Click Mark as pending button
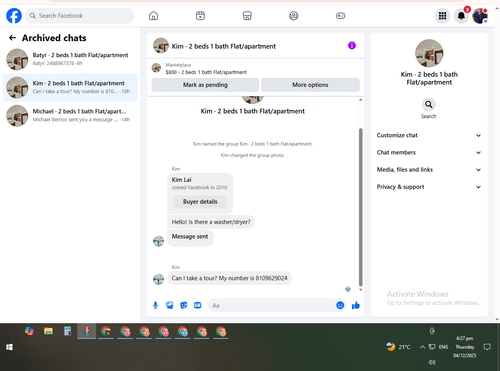Screen dimensions: 500x371 (205, 85)
